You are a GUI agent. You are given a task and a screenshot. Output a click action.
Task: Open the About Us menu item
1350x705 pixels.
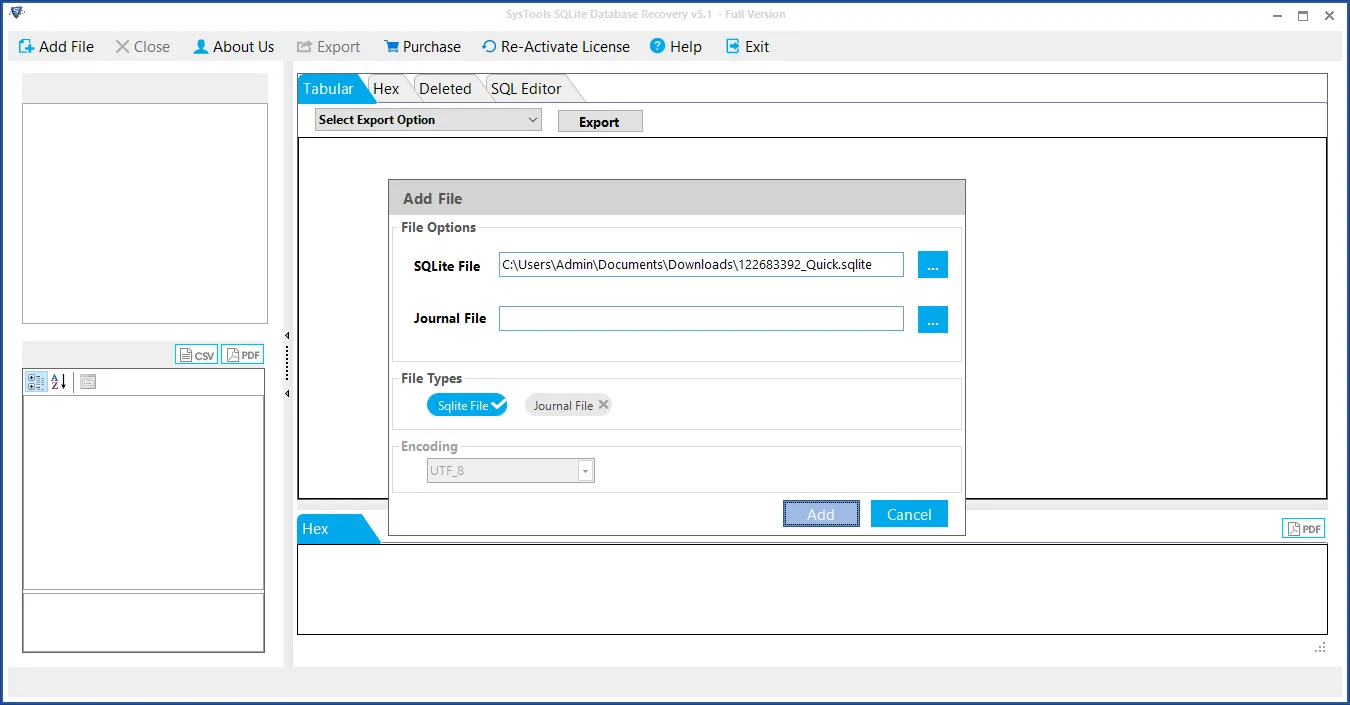234,46
